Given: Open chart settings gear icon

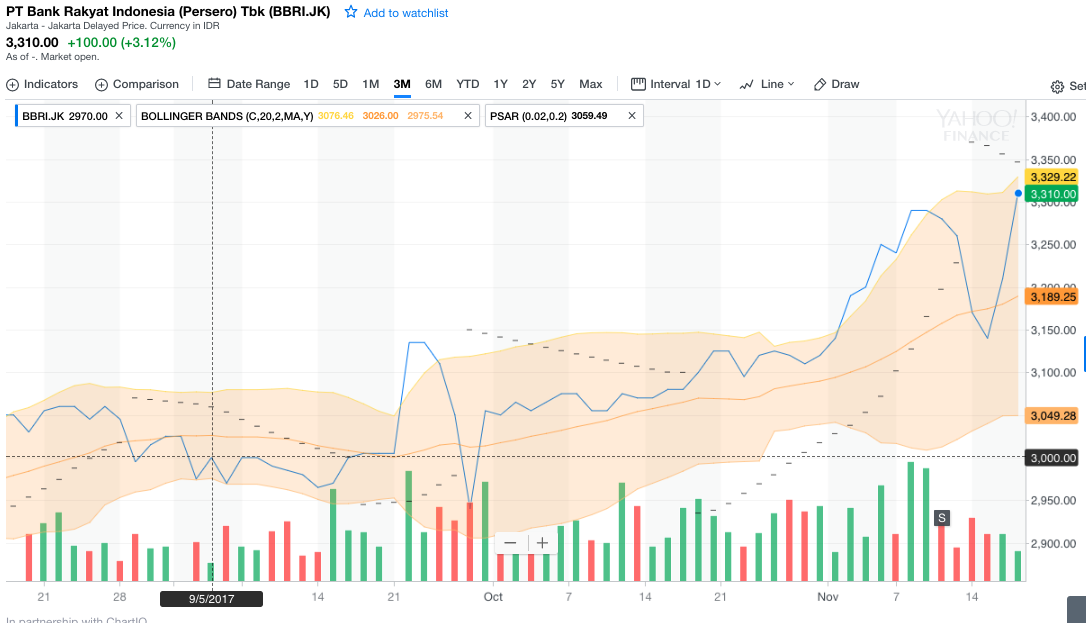Looking at the screenshot, I should [1057, 87].
